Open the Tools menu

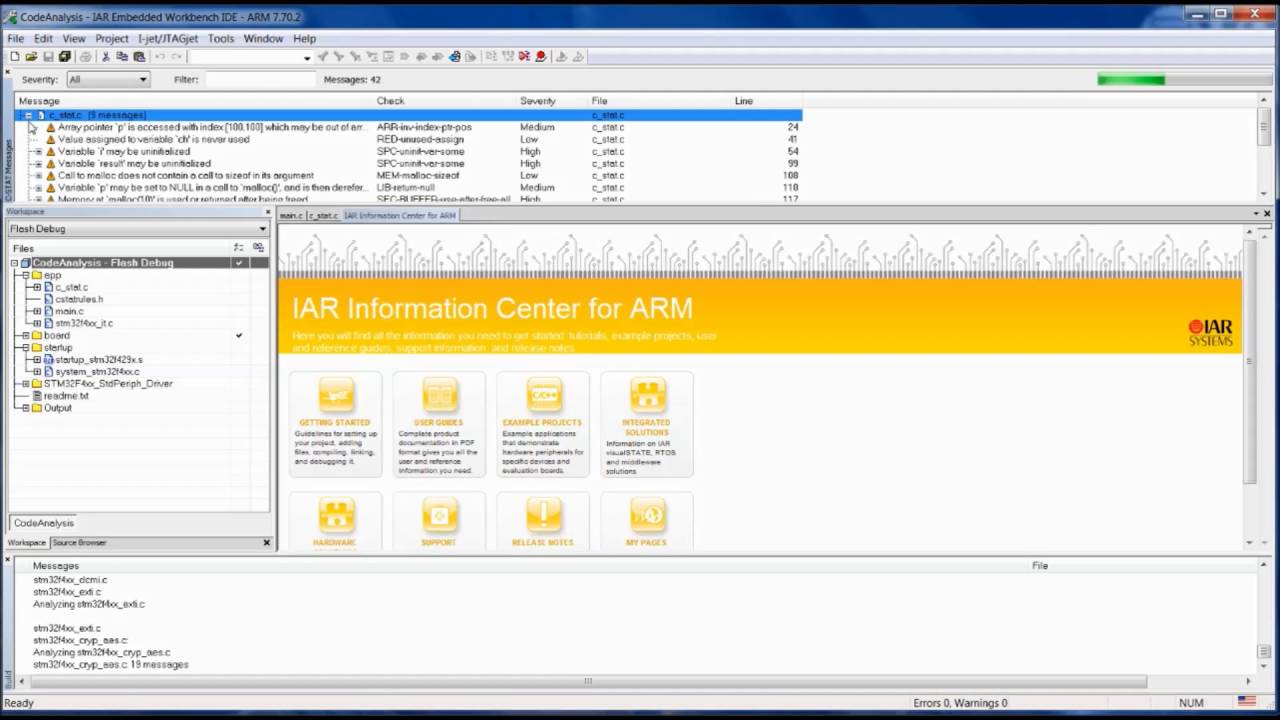coord(221,38)
